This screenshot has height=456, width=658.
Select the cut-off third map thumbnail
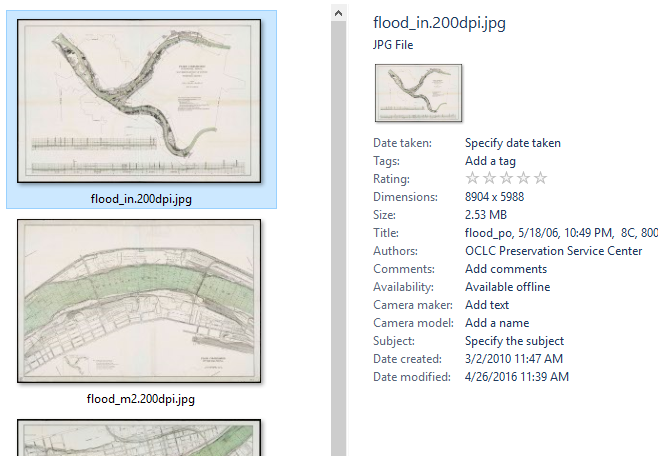(139, 438)
